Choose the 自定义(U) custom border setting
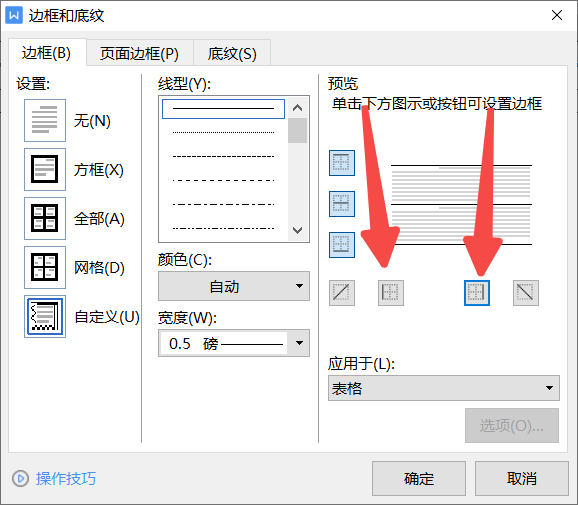The width and height of the screenshot is (578, 505). [x=45, y=316]
